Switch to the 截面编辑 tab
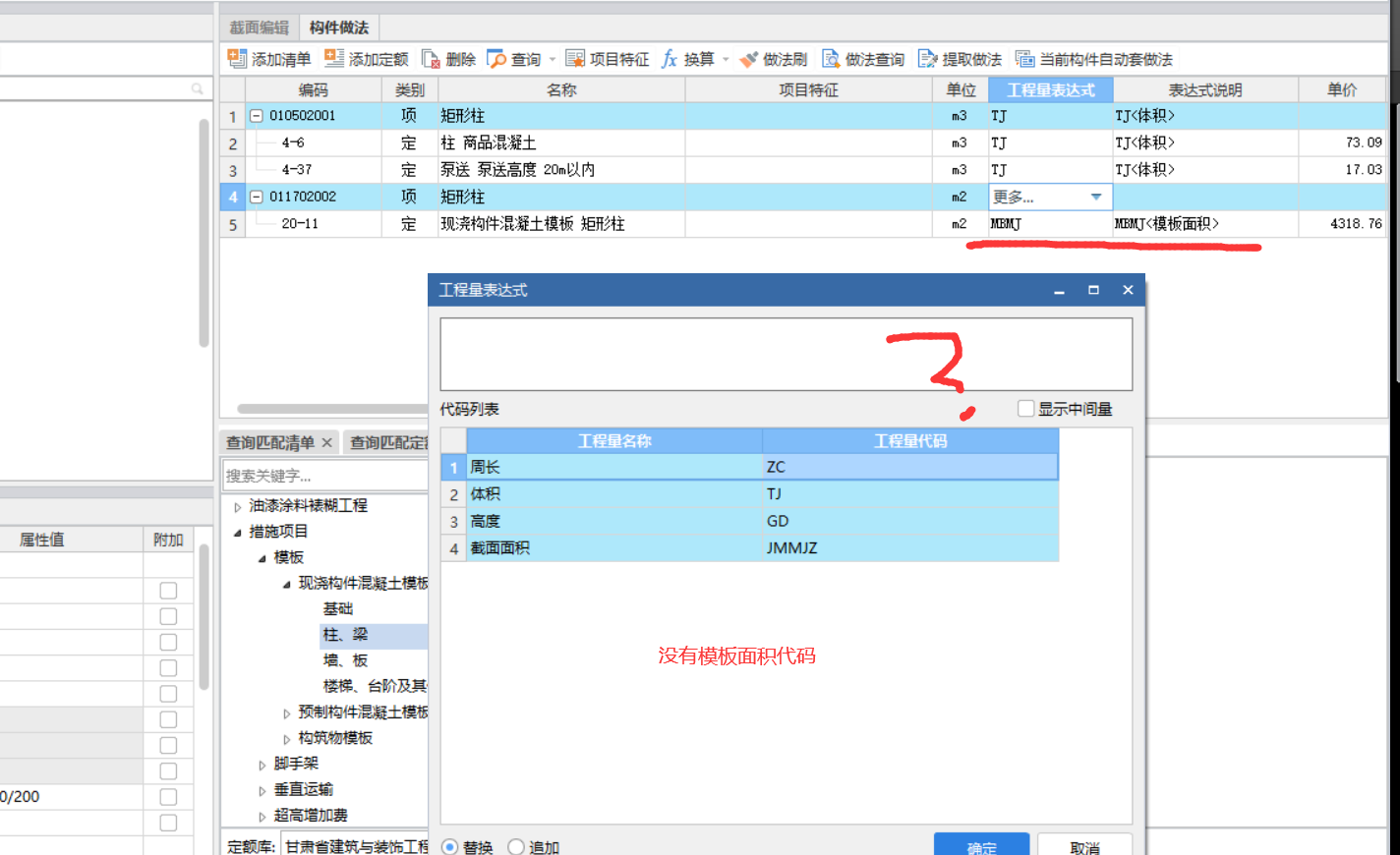Viewport: 1400px width, 855px height. pos(260,28)
